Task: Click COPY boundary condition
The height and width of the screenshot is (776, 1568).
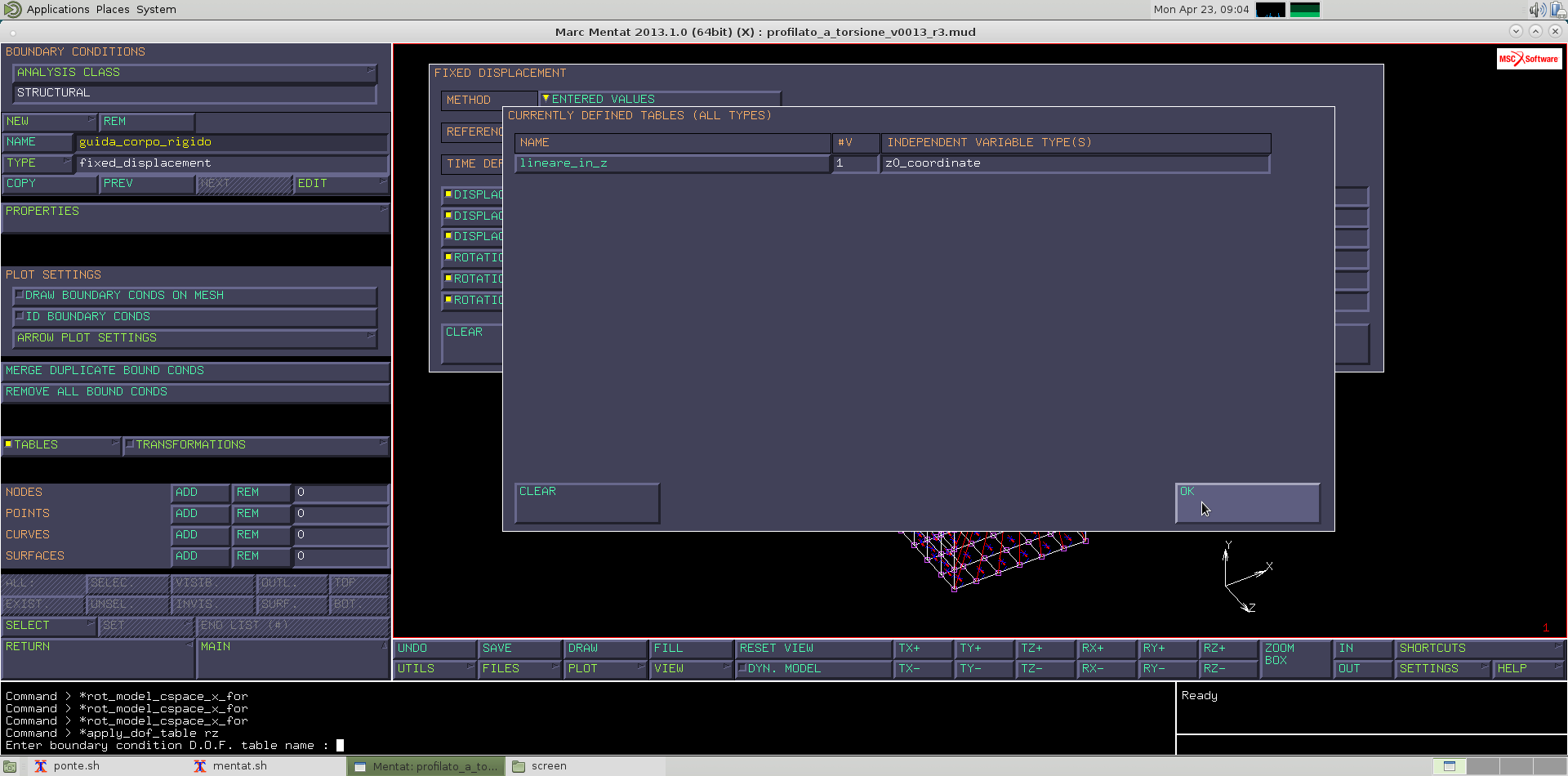Action: (x=50, y=184)
